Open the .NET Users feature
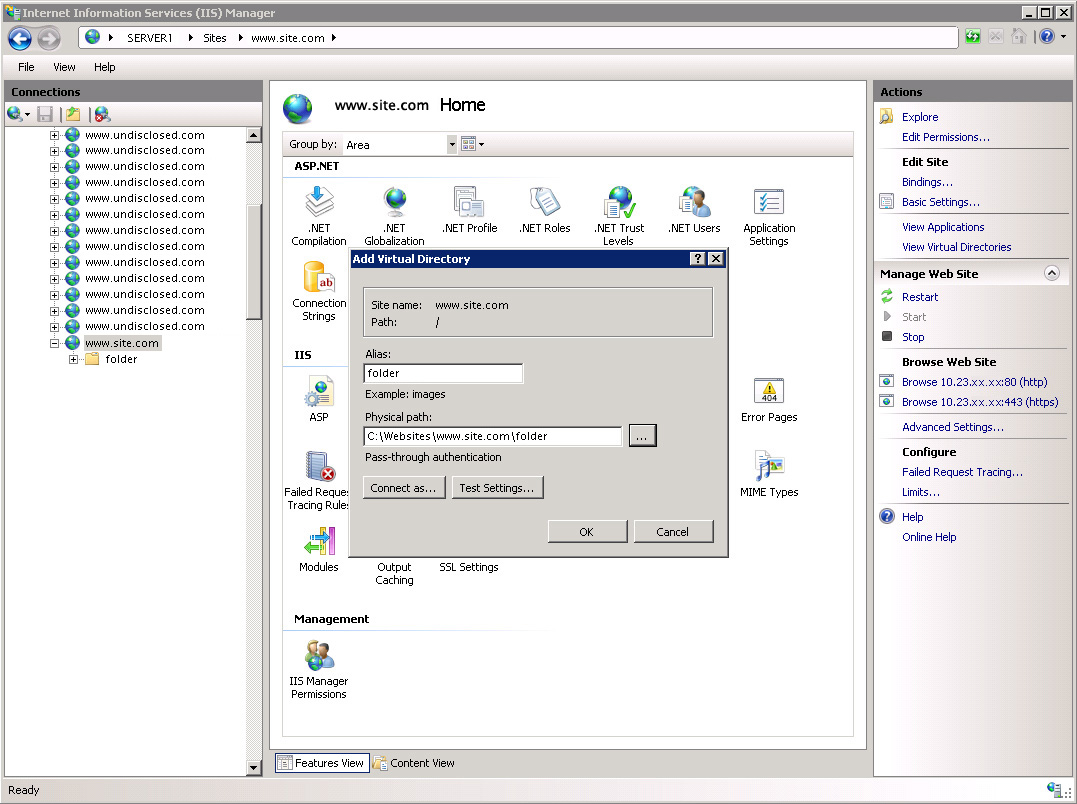 point(694,210)
